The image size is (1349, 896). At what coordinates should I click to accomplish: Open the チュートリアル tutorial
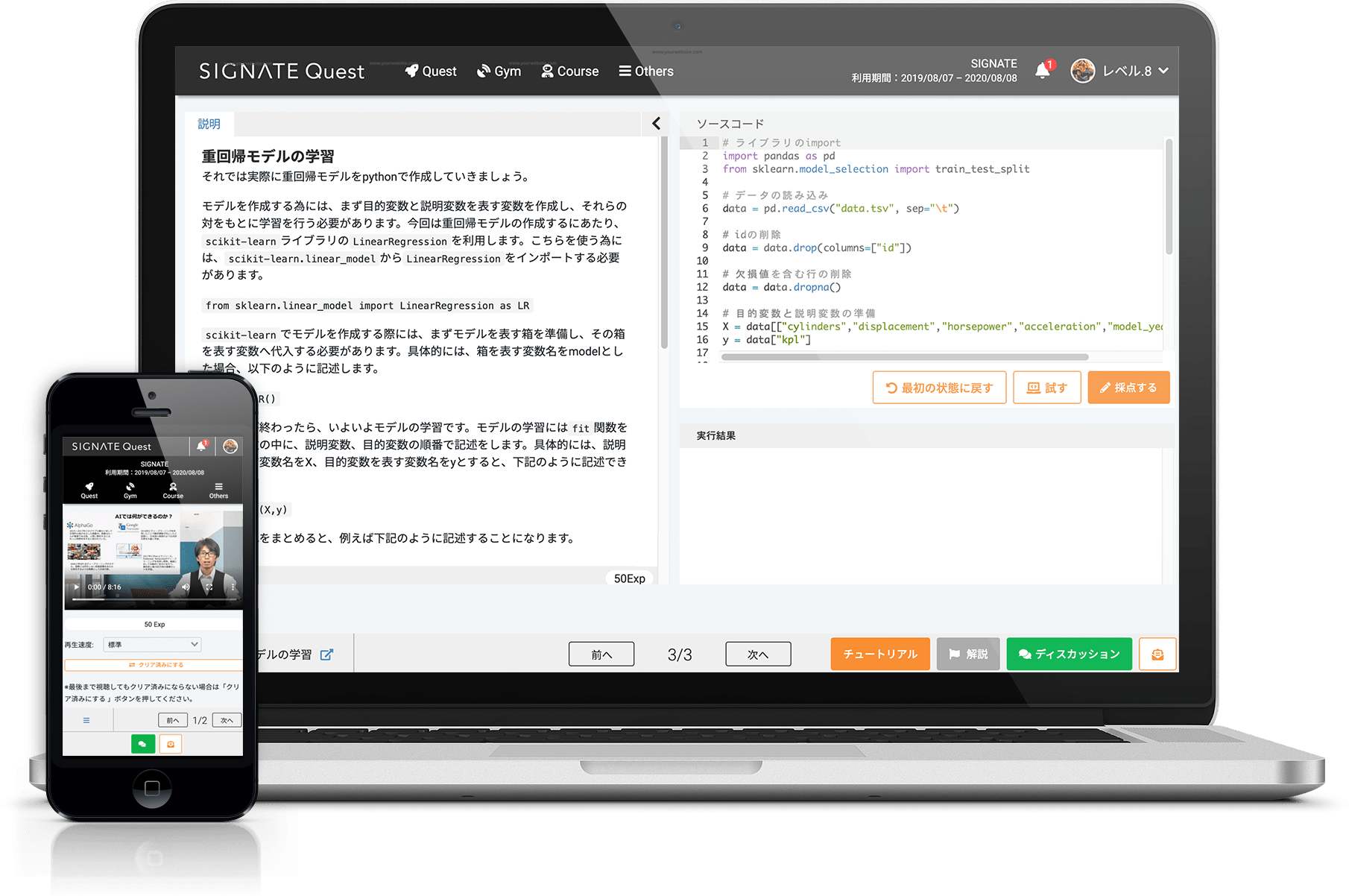(x=879, y=654)
